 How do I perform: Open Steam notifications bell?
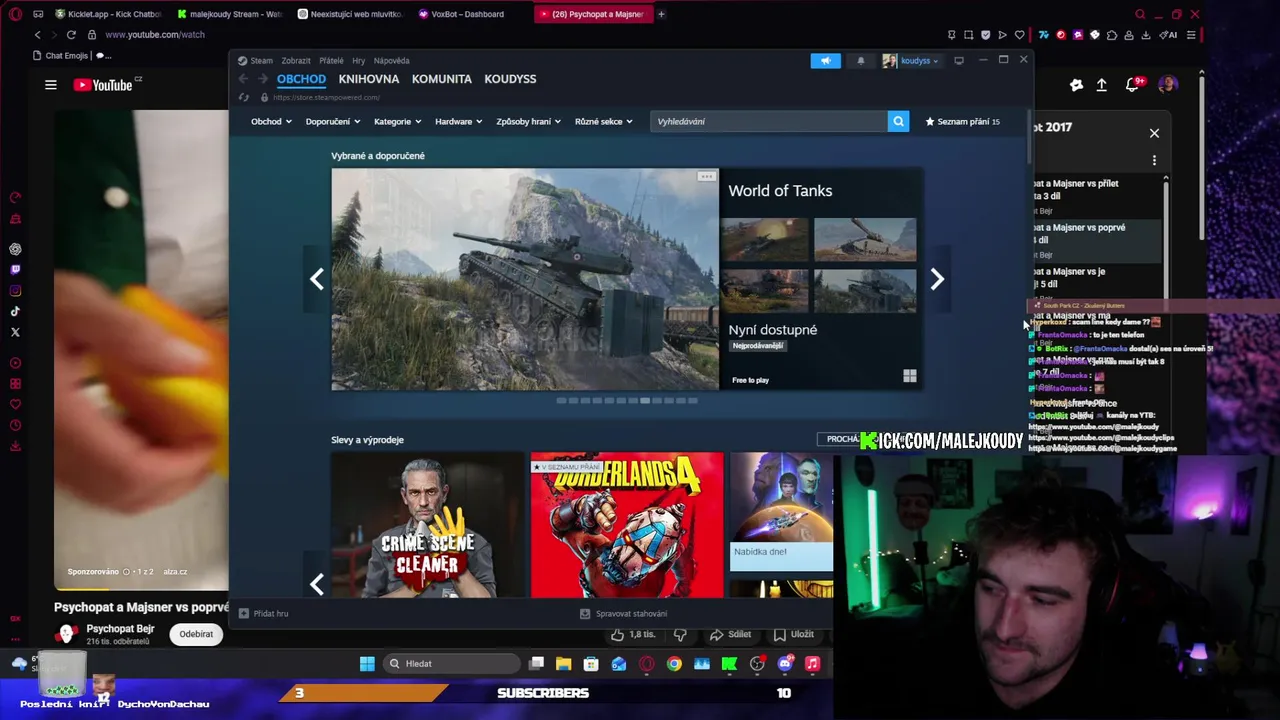coord(861,61)
